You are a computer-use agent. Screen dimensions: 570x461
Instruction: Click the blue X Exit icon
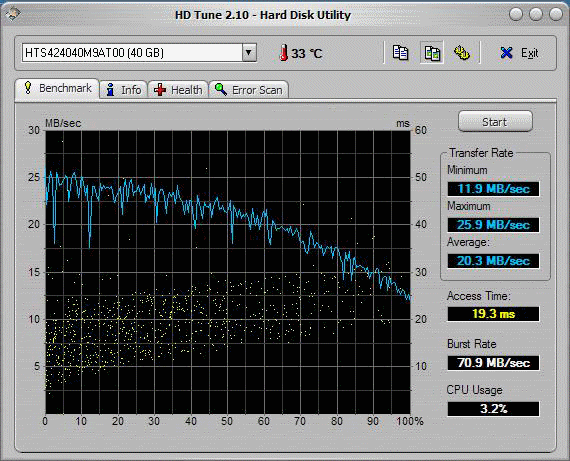point(506,53)
